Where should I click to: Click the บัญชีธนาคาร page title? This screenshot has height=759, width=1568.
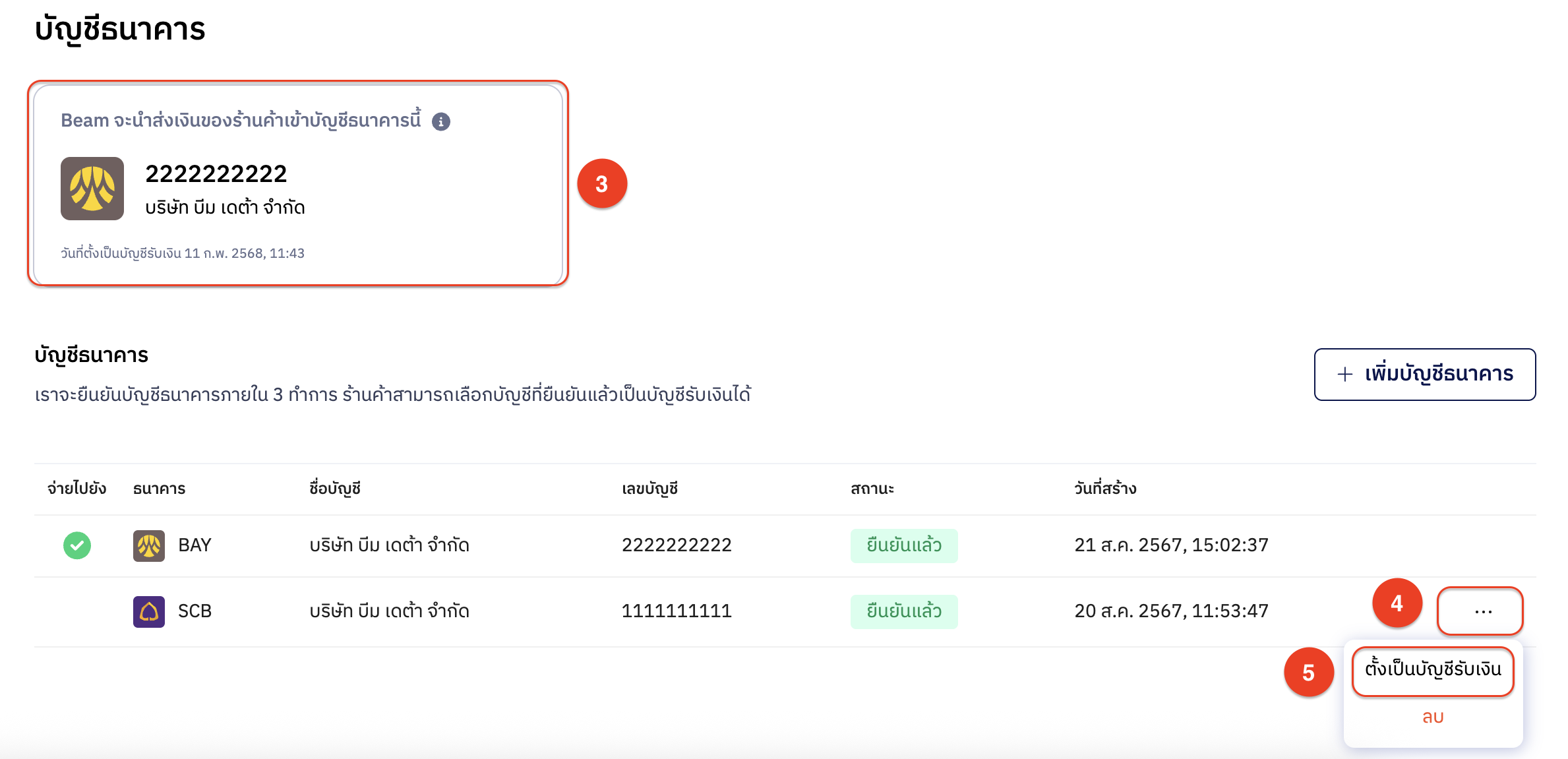point(120,30)
